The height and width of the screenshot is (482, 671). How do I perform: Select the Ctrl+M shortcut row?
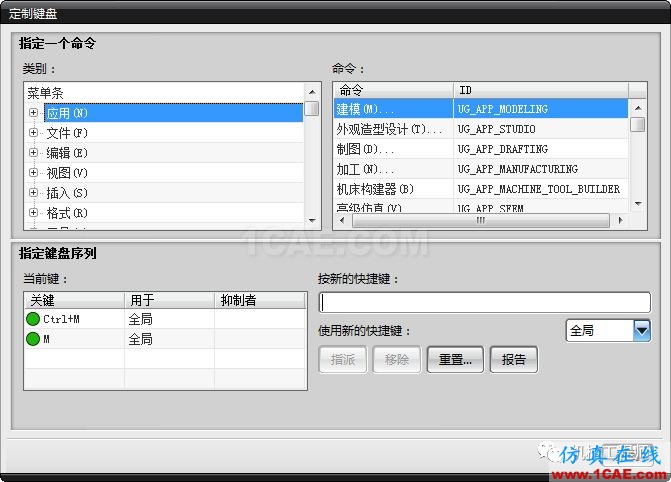point(165,319)
